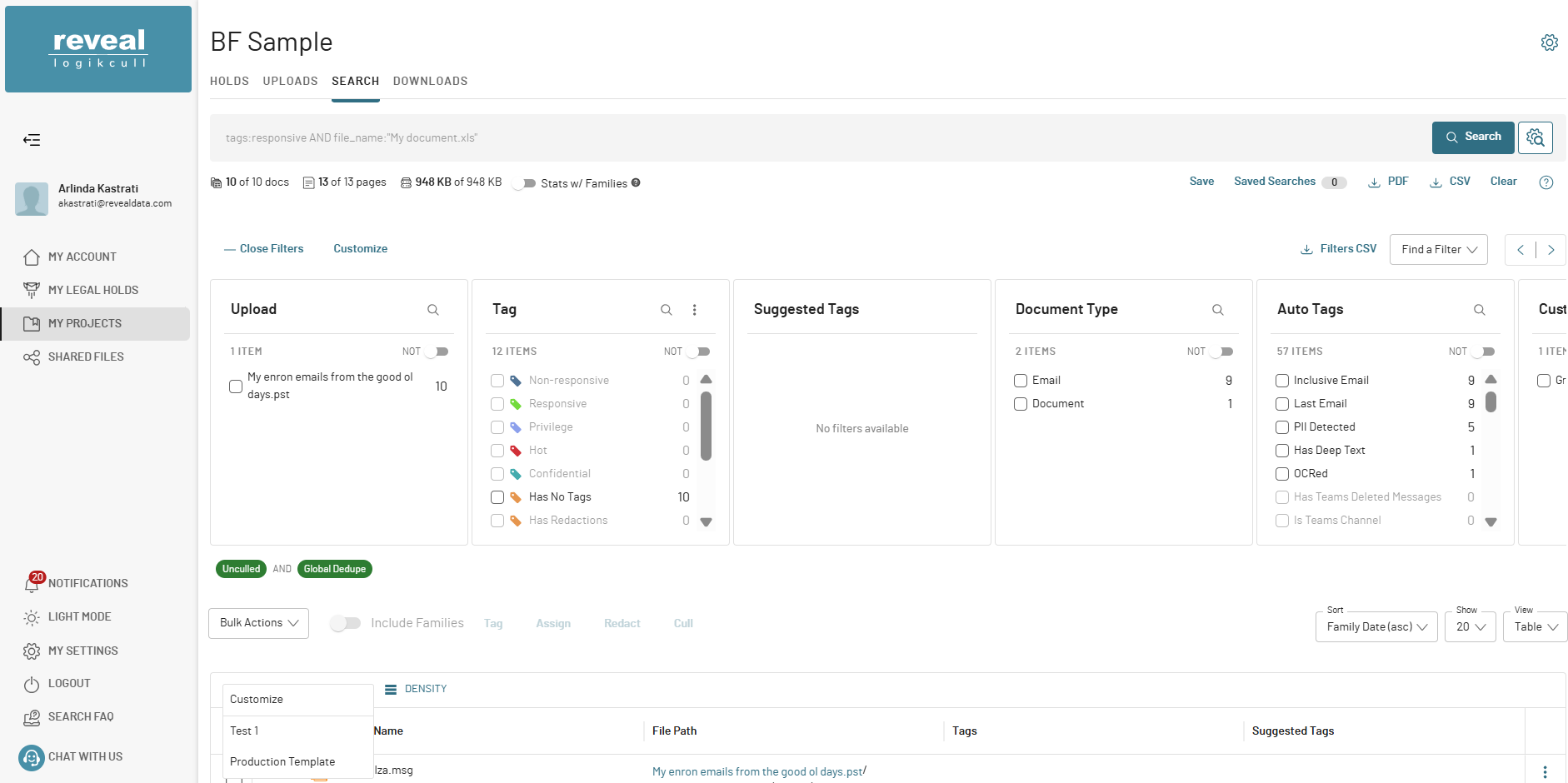Image resolution: width=1568 pixels, height=783 pixels.
Task: Open the Family Date sort dropdown
Action: (1377, 627)
